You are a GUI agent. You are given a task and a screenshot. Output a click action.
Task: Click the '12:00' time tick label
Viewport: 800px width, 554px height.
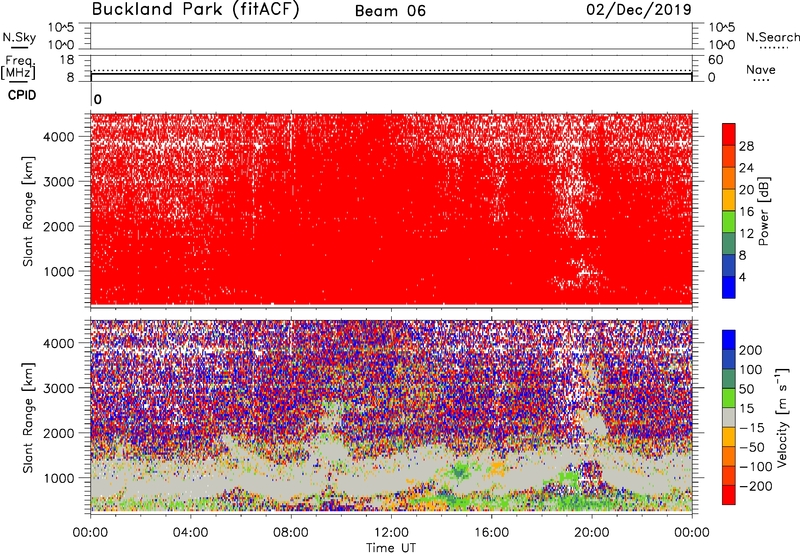tap(391, 533)
